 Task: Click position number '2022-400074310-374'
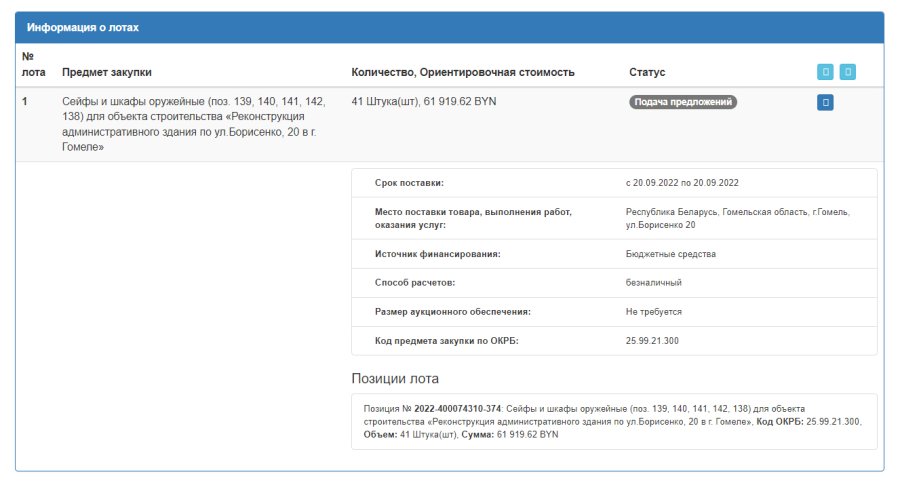tap(457, 409)
